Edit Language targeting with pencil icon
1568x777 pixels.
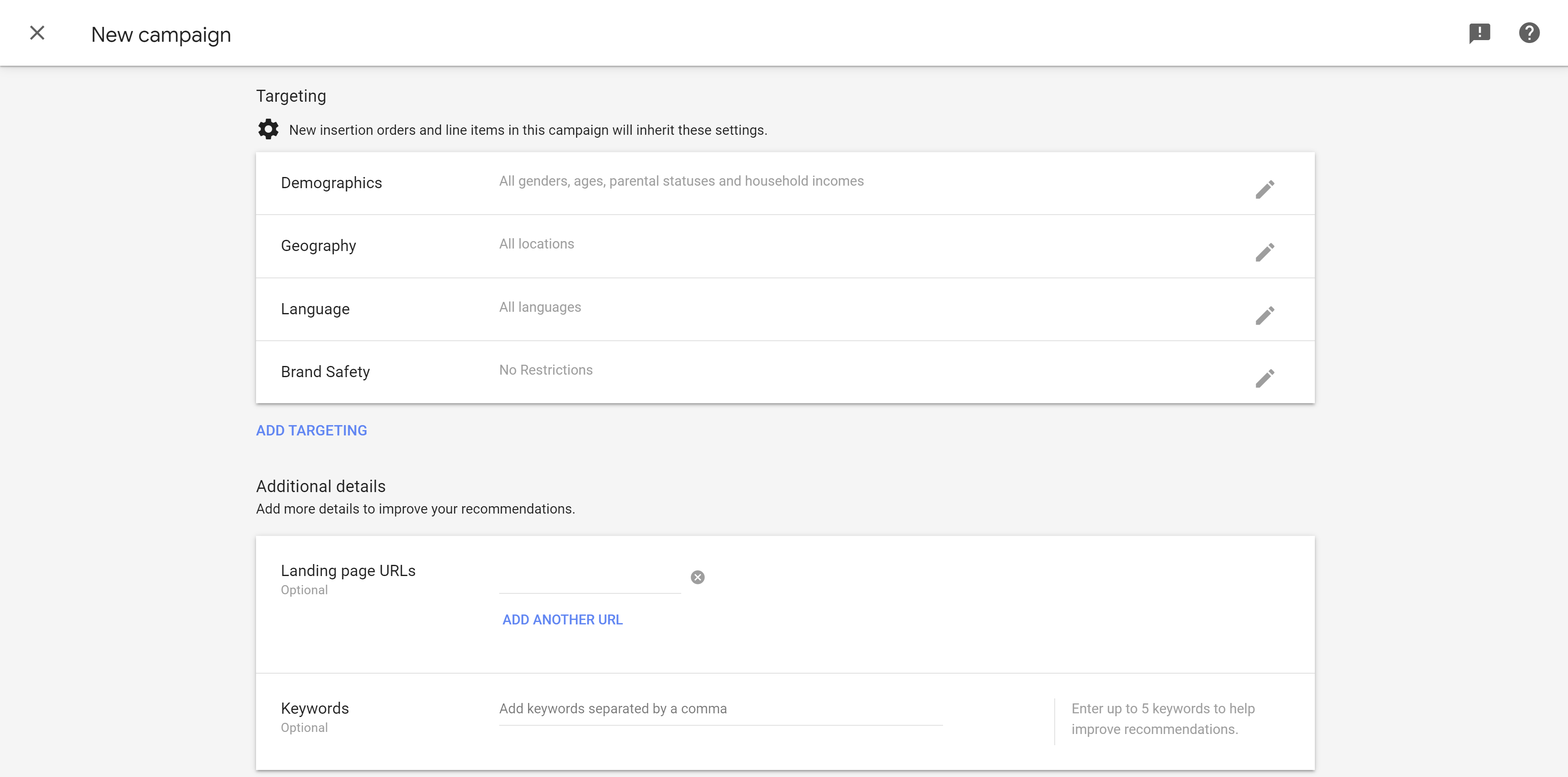pyautogui.click(x=1264, y=316)
